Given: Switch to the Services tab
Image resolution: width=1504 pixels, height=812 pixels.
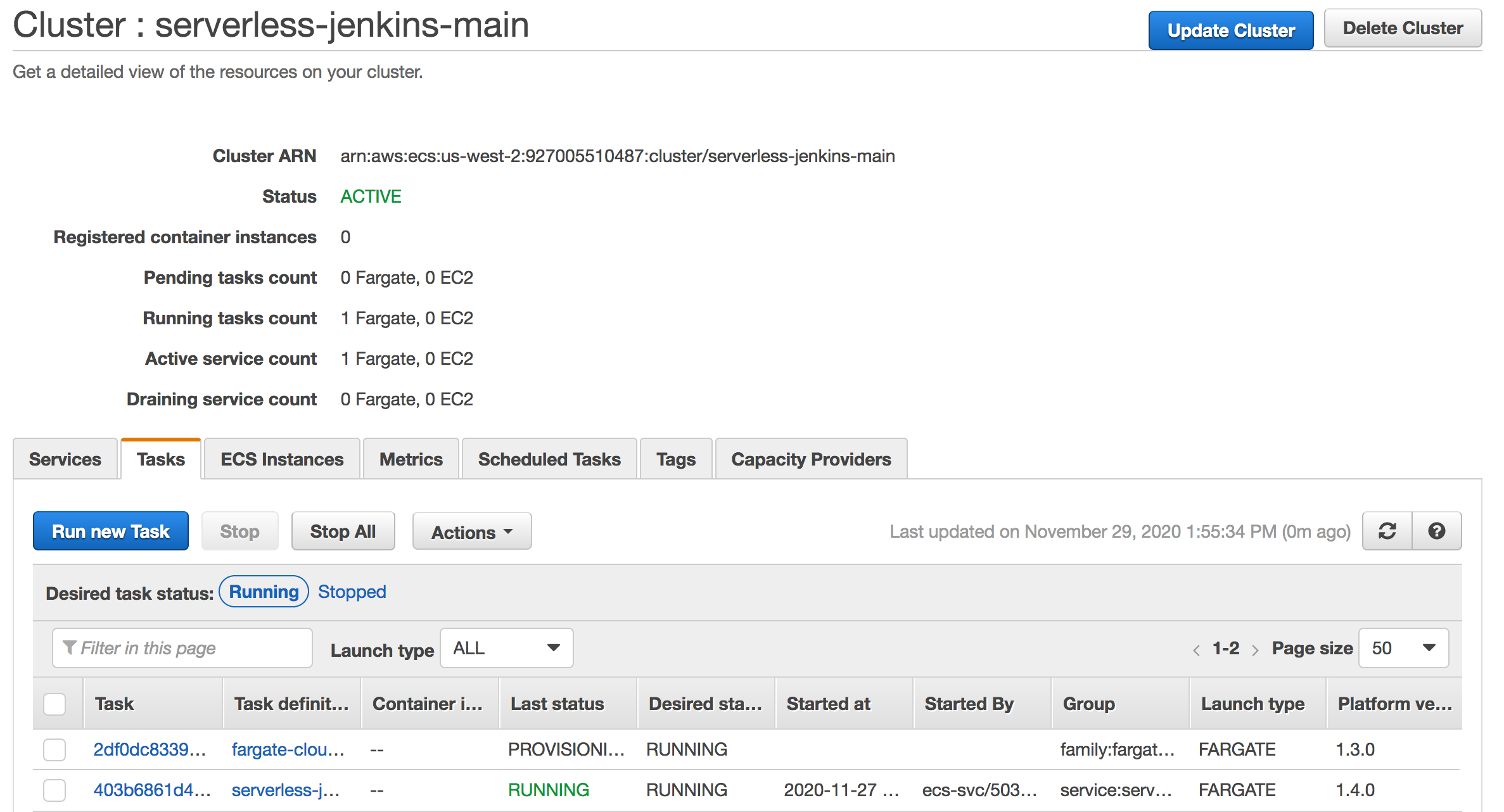Looking at the screenshot, I should pyautogui.click(x=65, y=459).
